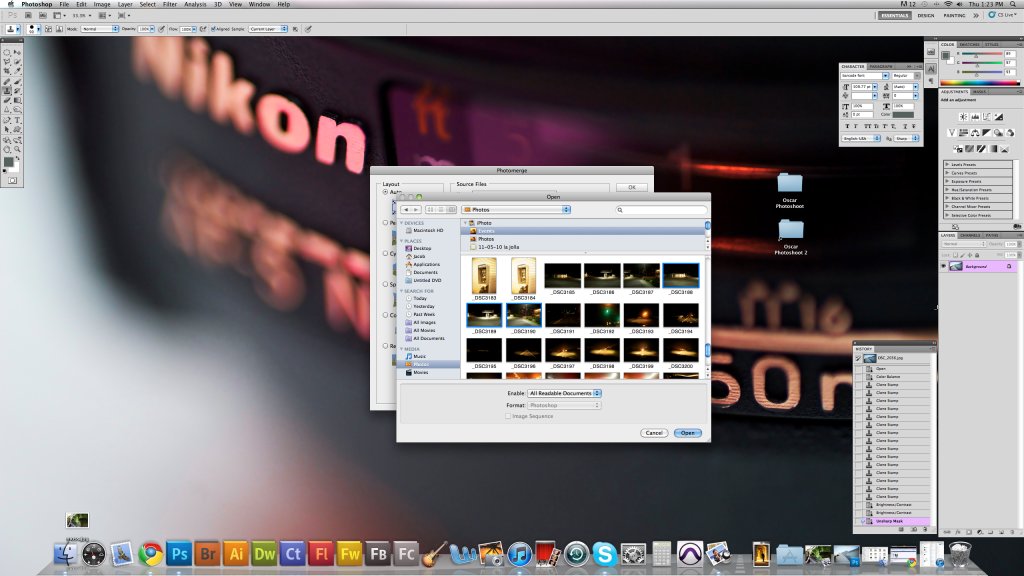Open Time Machine in the Dock
Image resolution: width=1024 pixels, height=576 pixels.
coord(577,554)
